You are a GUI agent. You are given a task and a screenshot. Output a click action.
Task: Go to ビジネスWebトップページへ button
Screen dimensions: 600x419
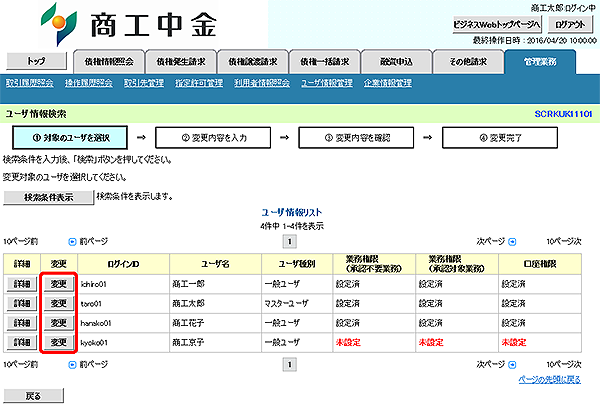497,25
